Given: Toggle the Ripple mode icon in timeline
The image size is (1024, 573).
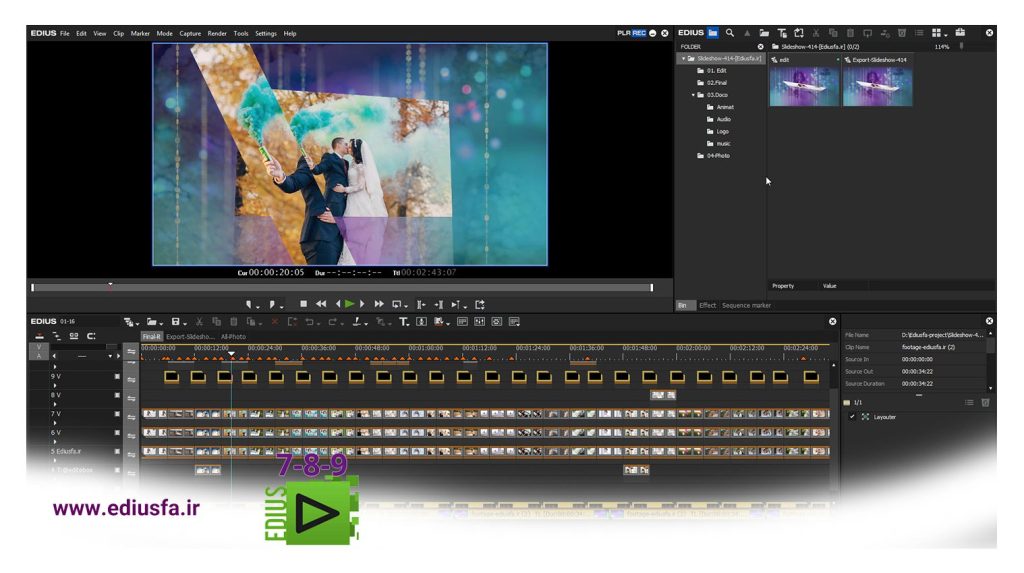Looking at the screenshot, I should [57, 336].
